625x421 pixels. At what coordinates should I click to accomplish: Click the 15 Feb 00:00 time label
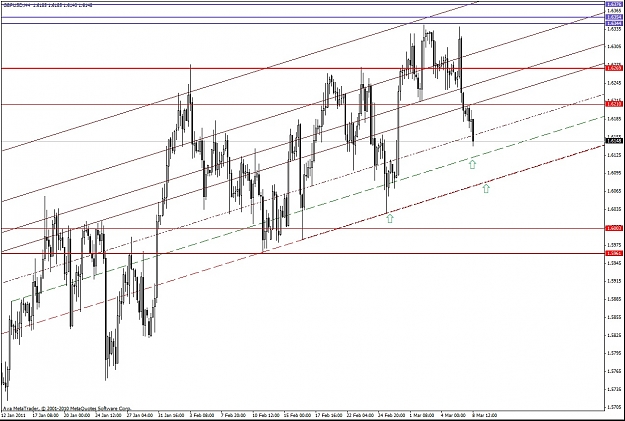(x=297, y=415)
